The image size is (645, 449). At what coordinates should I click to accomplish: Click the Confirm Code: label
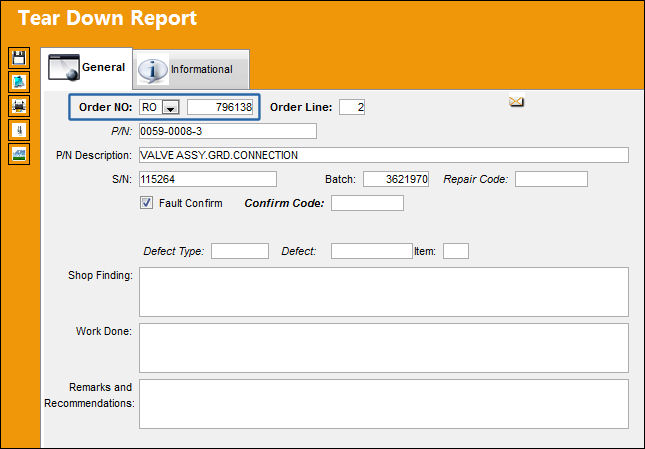tap(284, 204)
